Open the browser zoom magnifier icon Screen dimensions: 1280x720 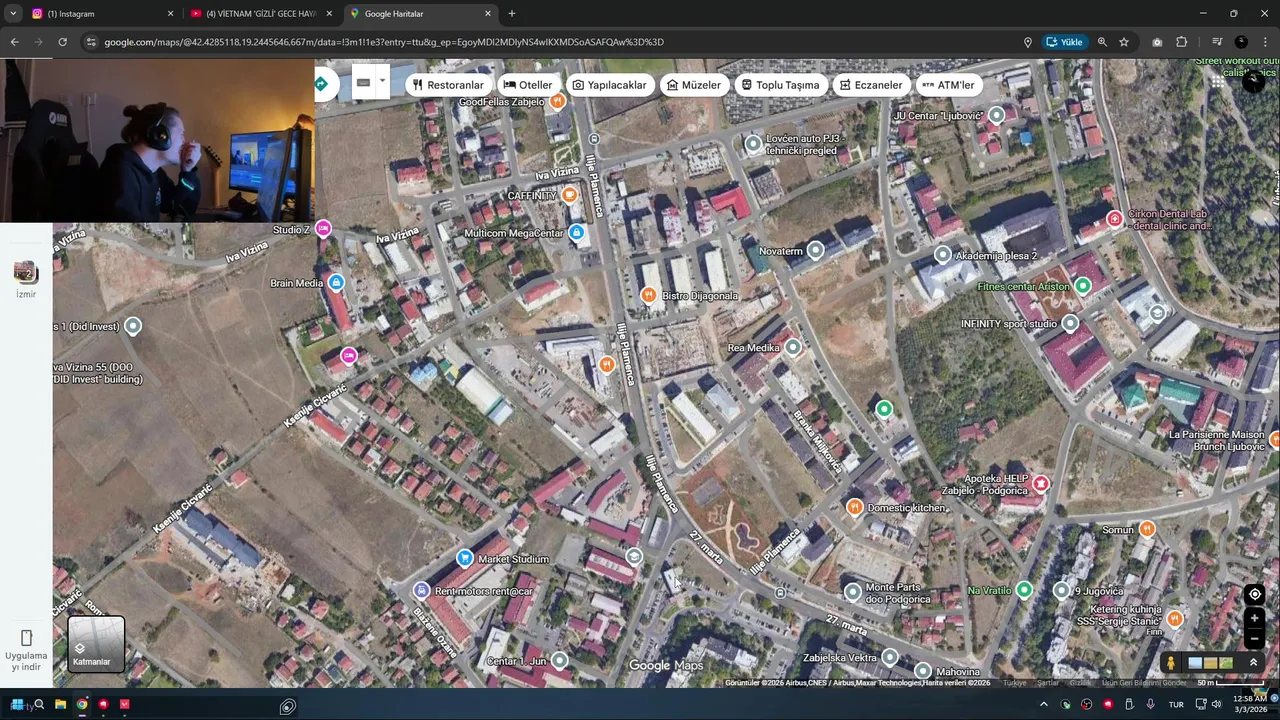pos(1102,42)
